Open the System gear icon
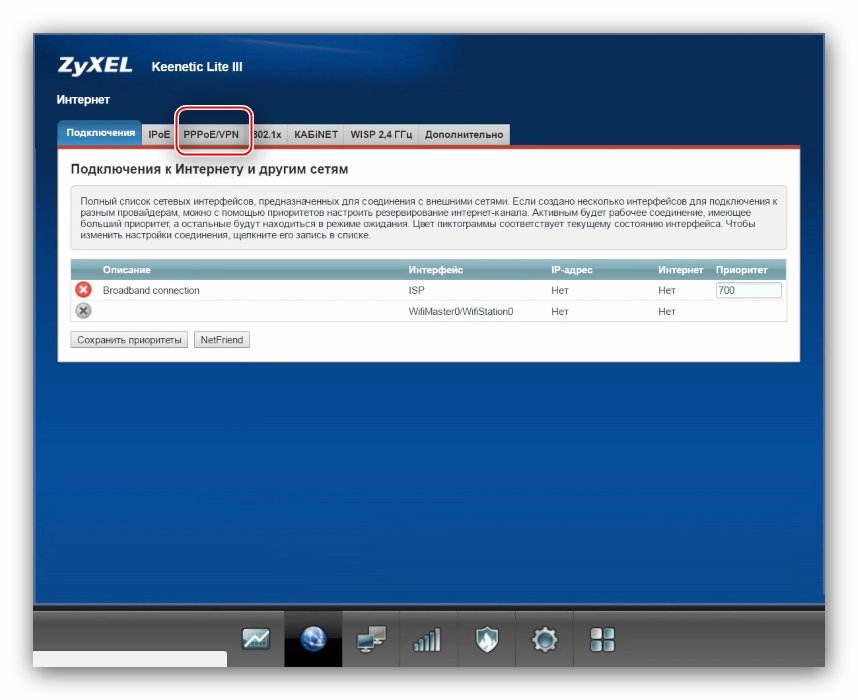 (x=544, y=639)
